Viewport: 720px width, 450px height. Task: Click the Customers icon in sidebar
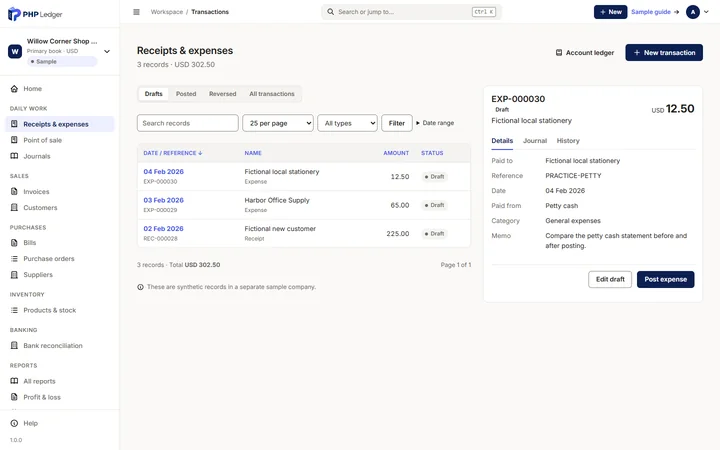point(14,208)
